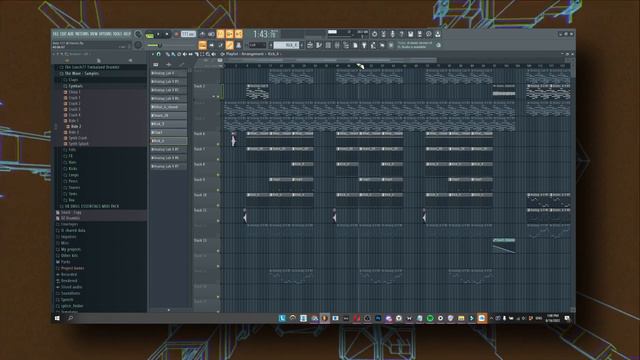This screenshot has width=640, height=360.
Task: Select the playlist Slice tool
Action: [x=196, y=54]
